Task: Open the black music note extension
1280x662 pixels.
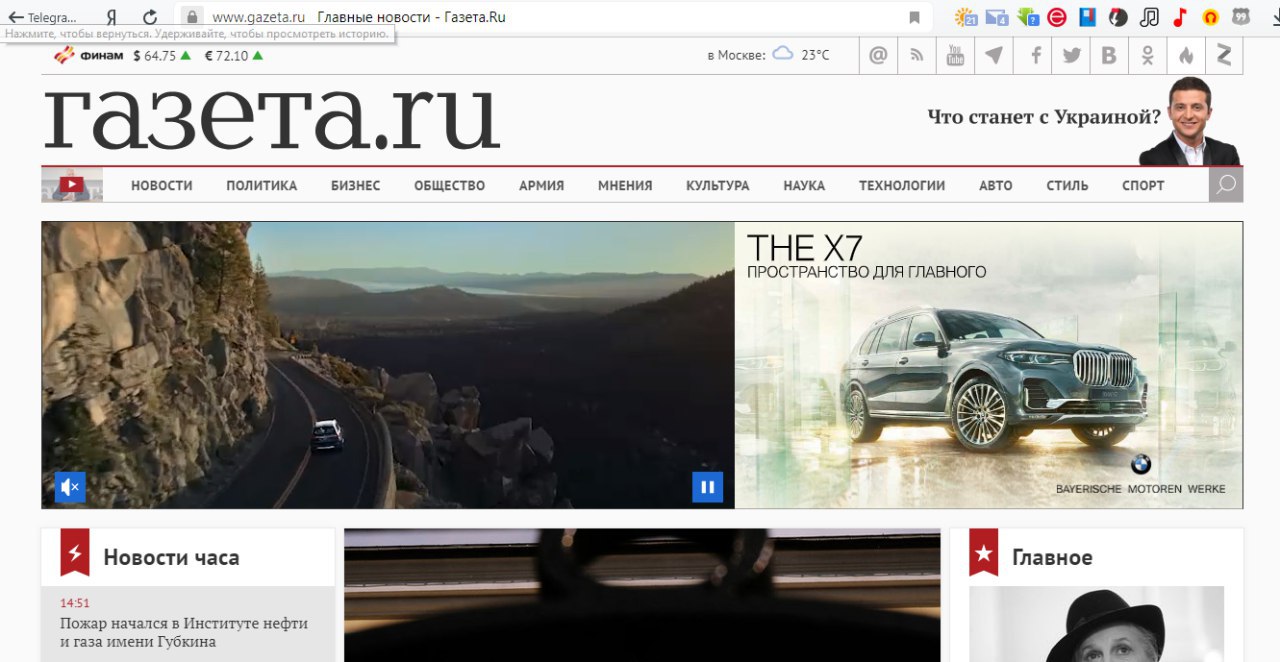Action: 1149,17
